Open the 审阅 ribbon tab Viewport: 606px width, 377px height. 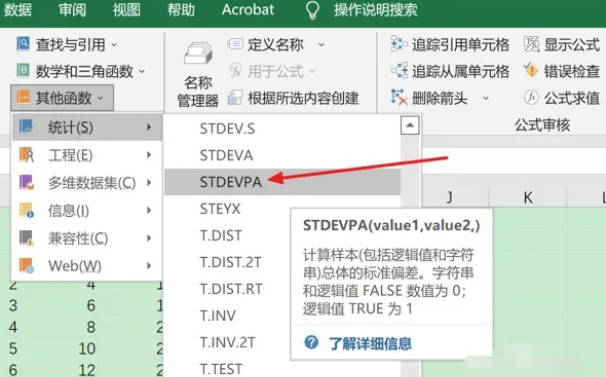click(72, 9)
